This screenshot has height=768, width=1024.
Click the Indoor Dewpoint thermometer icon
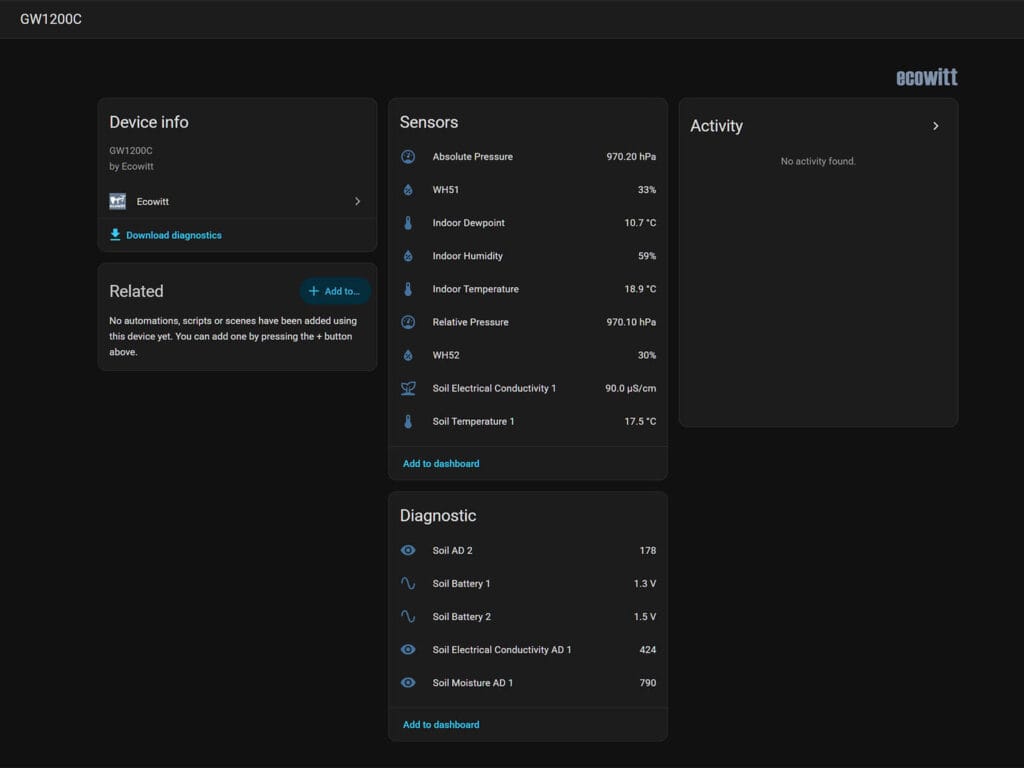408,223
